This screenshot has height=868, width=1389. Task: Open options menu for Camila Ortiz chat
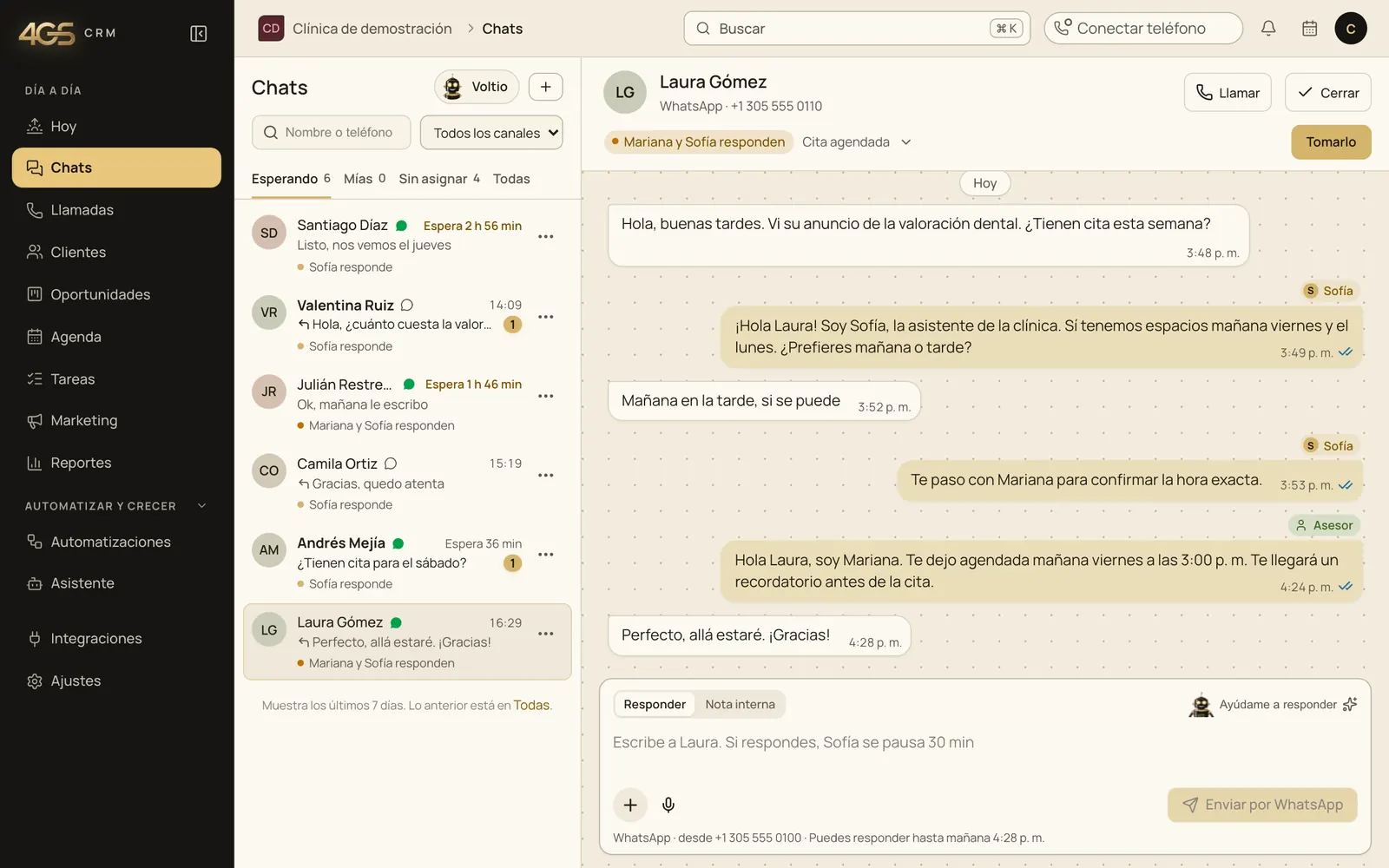click(x=546, y=476)
